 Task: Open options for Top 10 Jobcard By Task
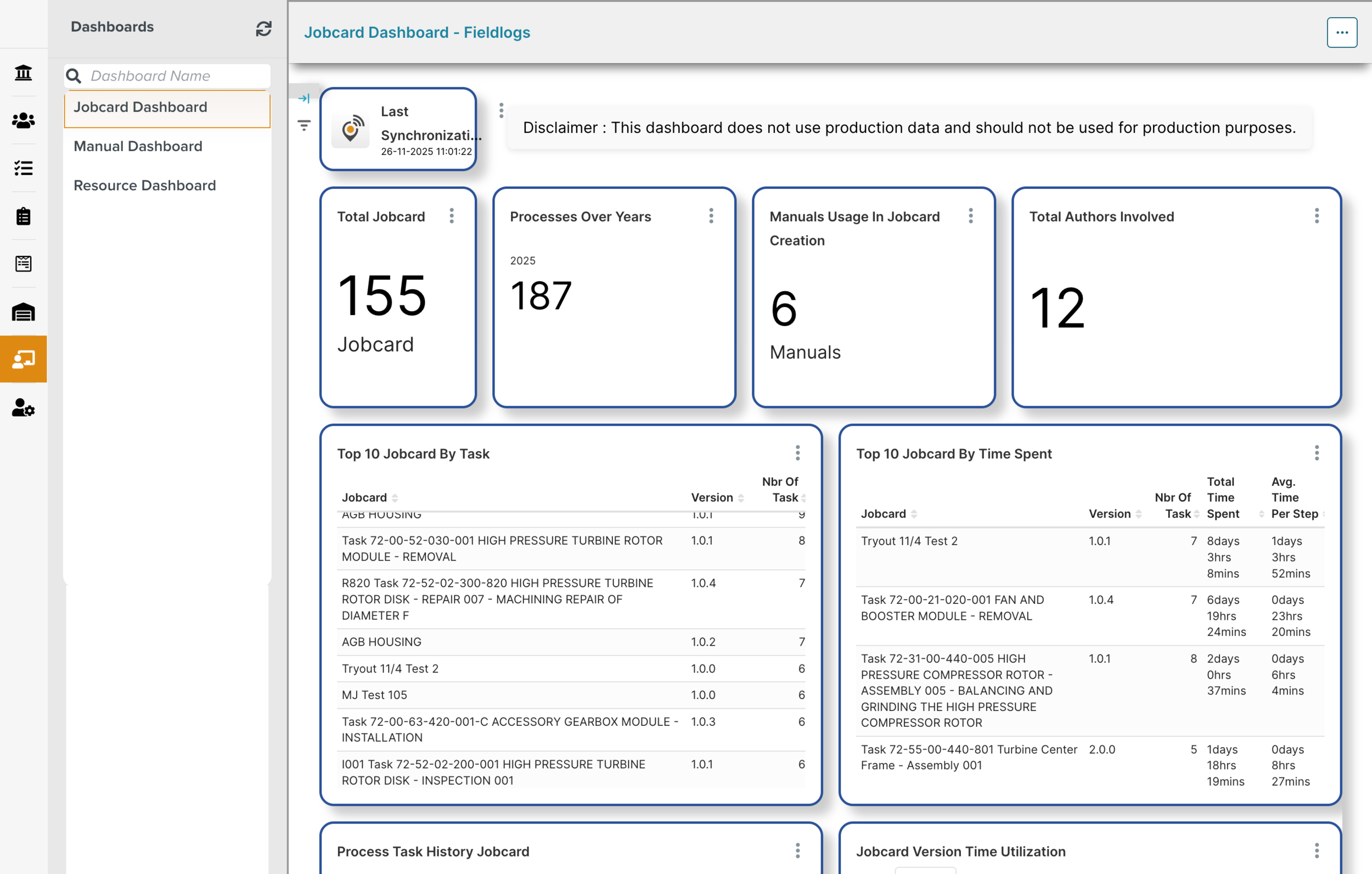coord(797,453)
